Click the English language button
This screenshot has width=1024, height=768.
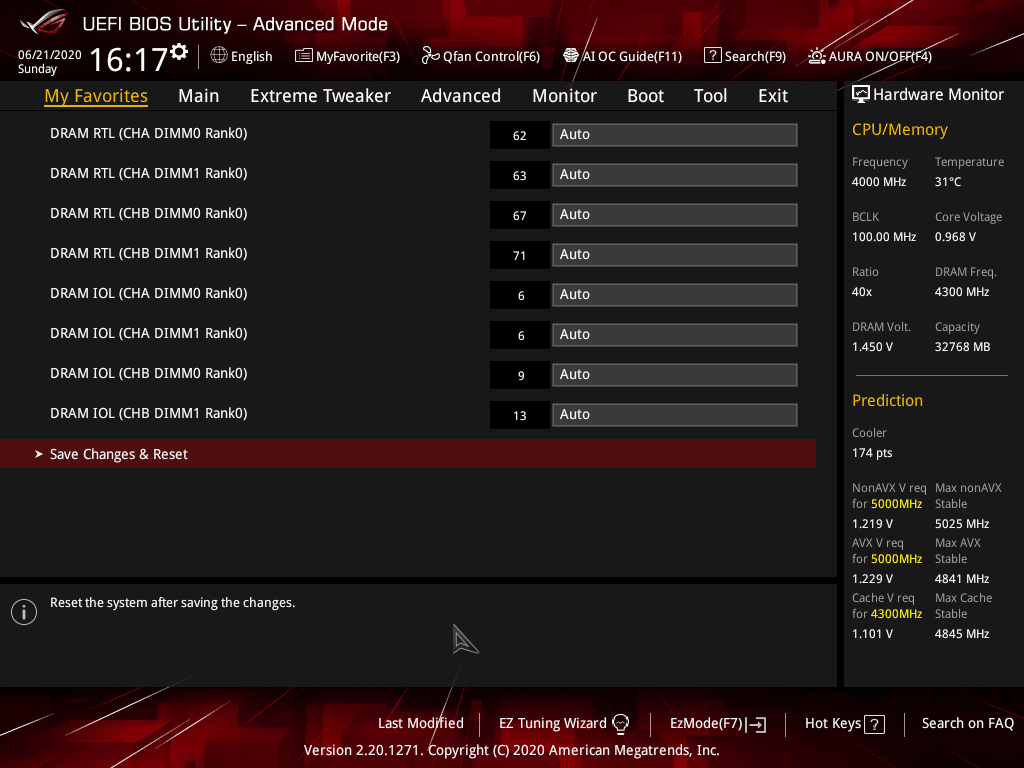point(251,57)
